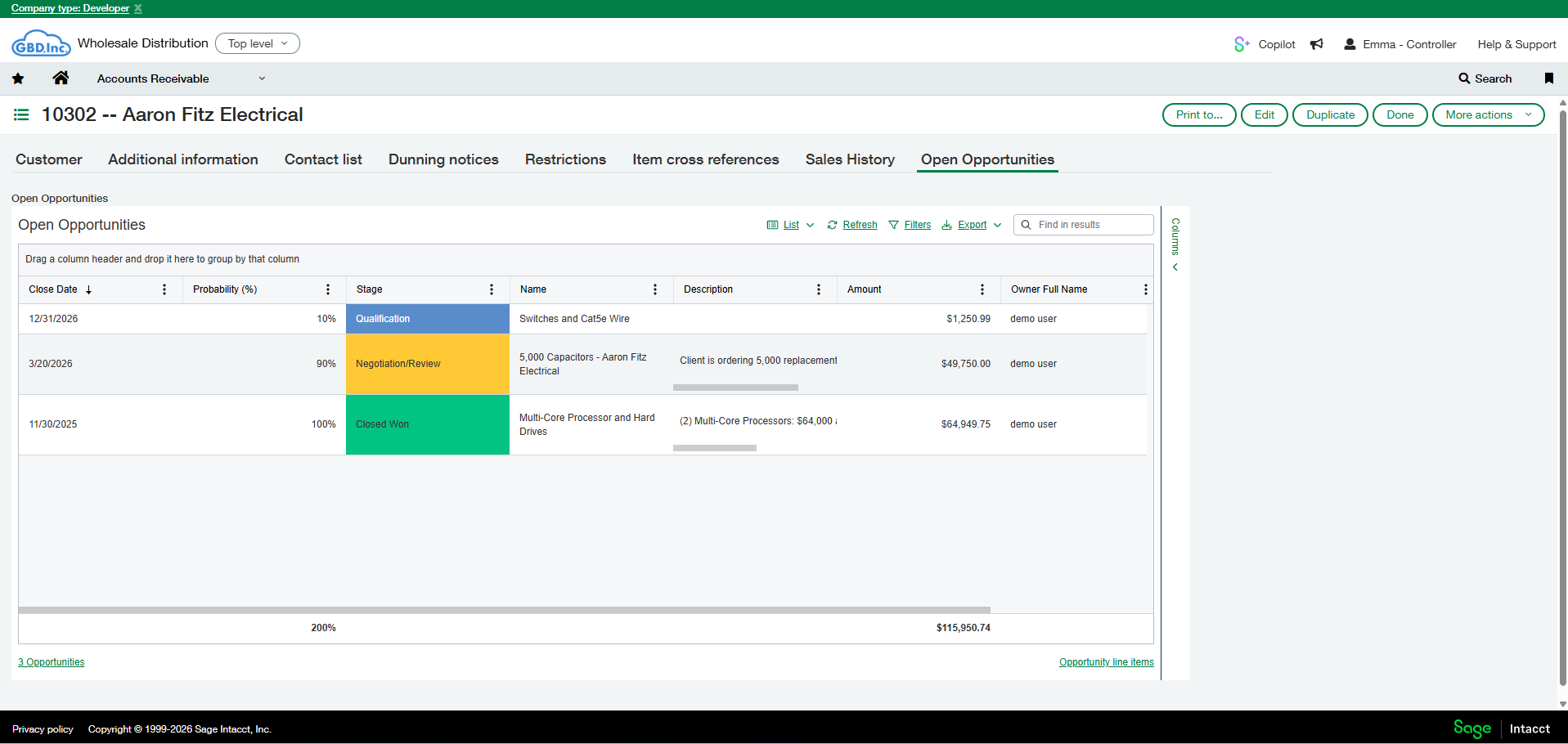The width and height of the screenshot is (1568, 744).
Task: Open the Stage column options menu
Action: pos(492,289)
